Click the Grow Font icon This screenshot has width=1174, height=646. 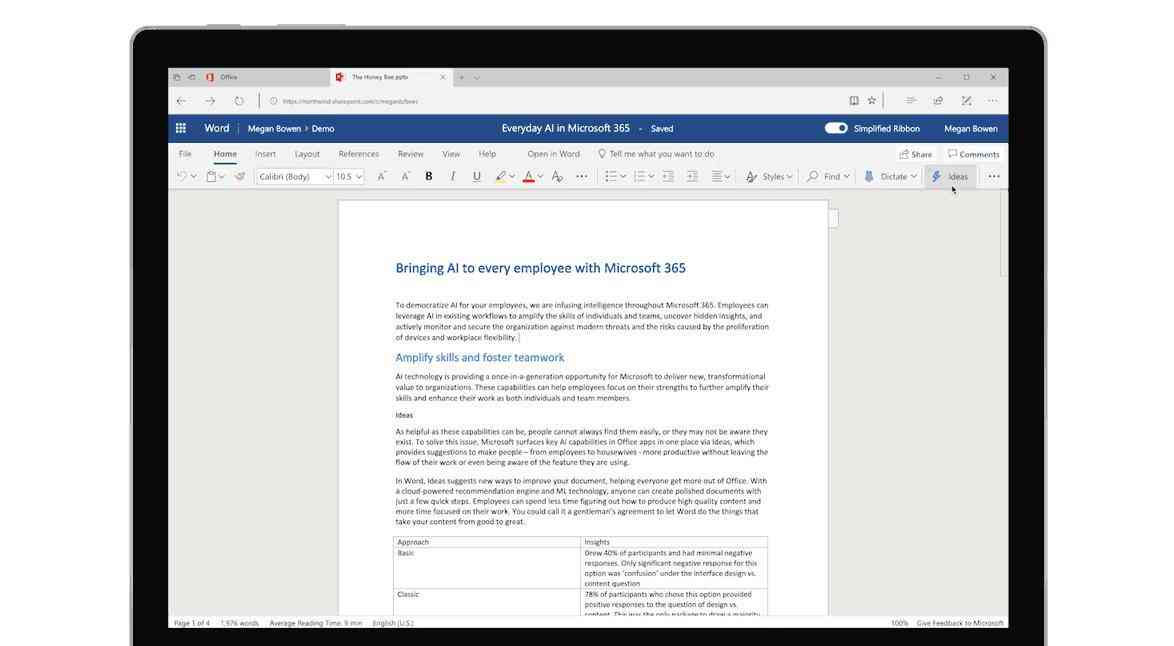tap(381, 177)
